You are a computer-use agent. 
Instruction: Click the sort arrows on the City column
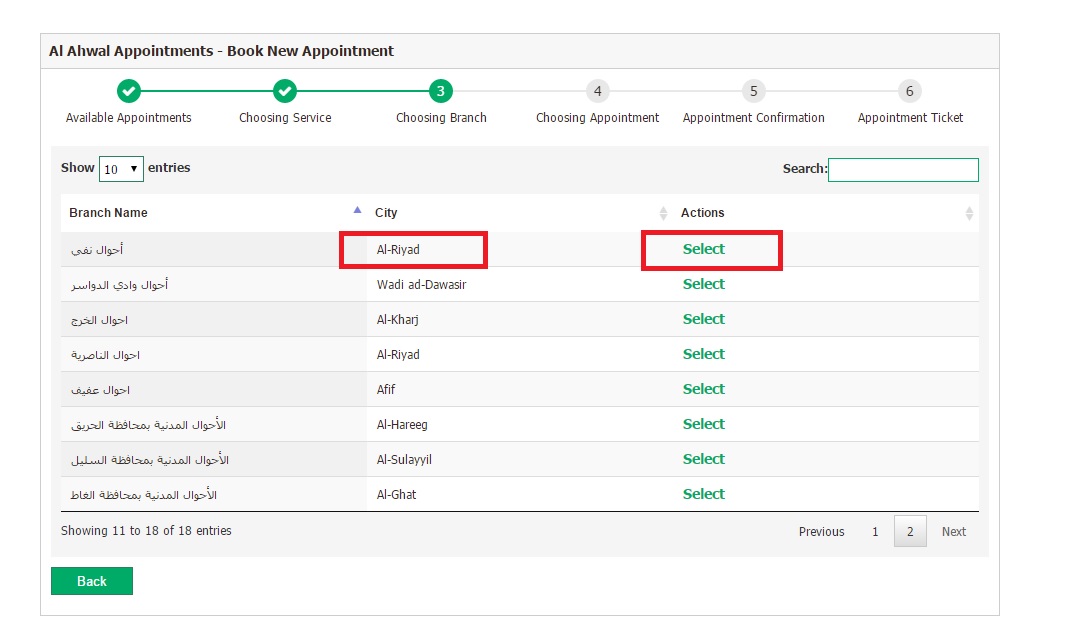point(663,213)
